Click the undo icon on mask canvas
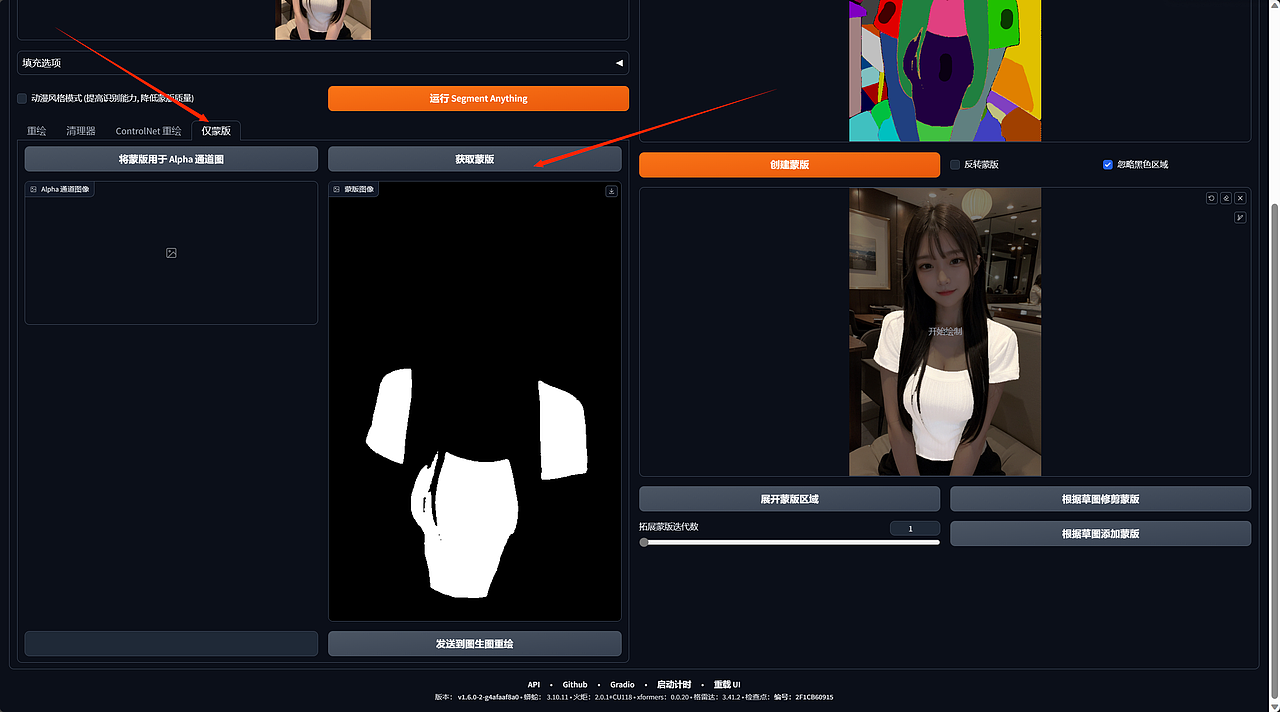Viewport: 1280px width, 712px height. click(x=1211, y=198)
